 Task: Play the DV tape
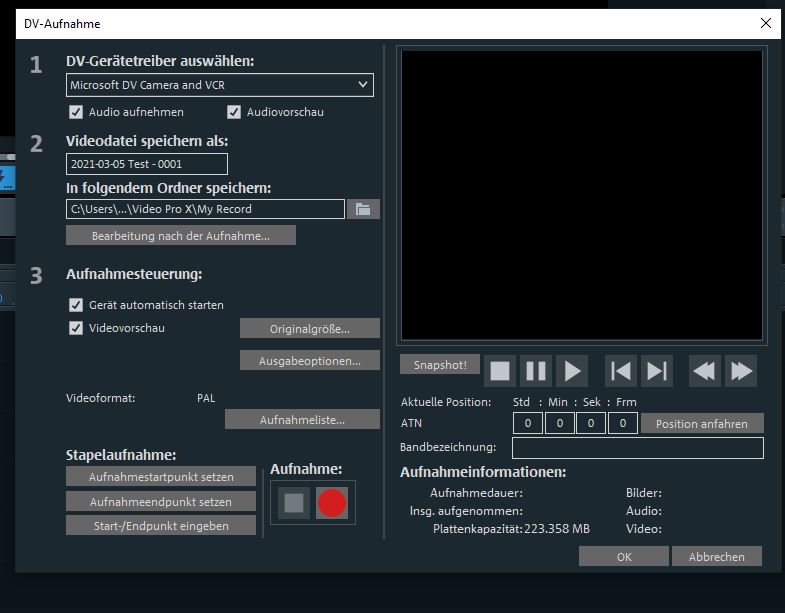pyautogui.click(x=572, y=371)
